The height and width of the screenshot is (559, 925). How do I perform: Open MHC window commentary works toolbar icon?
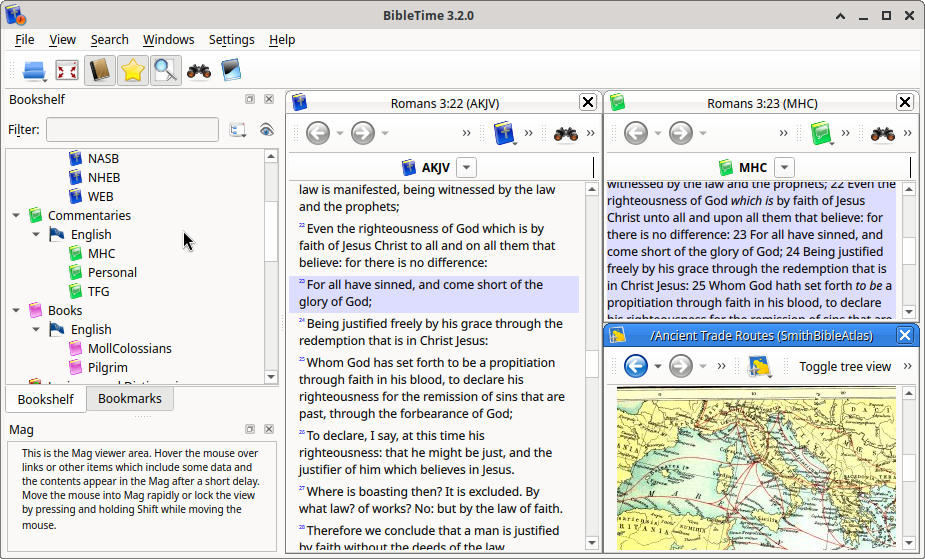click(821, 133)
